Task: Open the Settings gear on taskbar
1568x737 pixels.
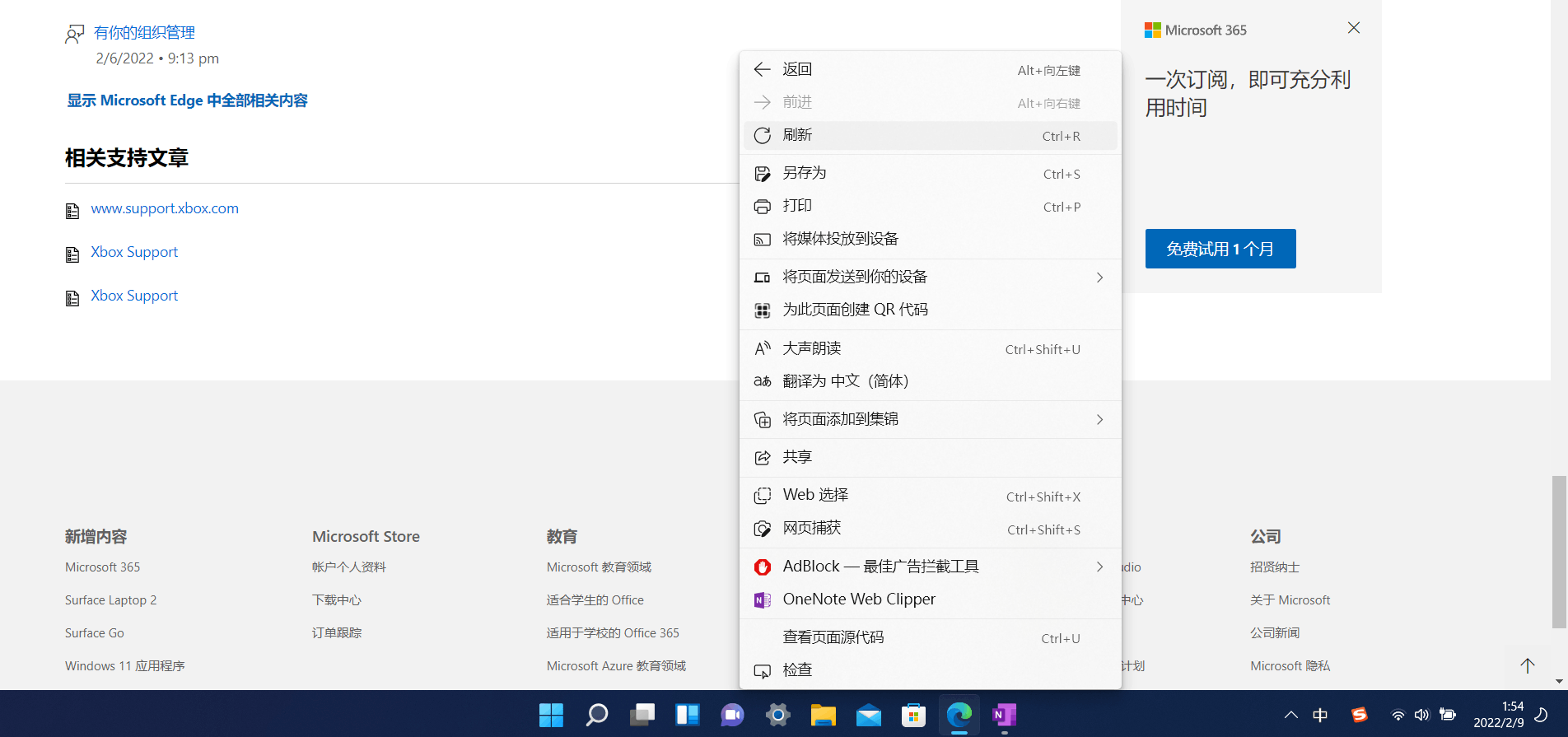Action: 777,715
